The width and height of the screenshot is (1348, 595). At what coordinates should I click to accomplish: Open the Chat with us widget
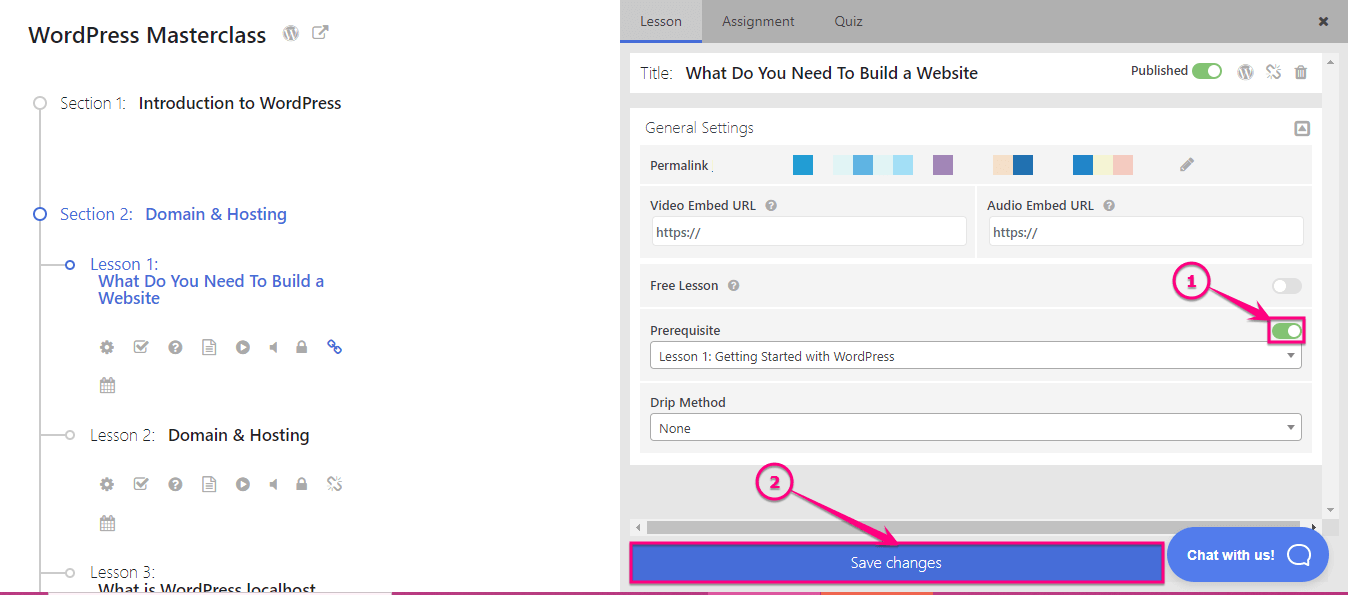[1248, 555]
